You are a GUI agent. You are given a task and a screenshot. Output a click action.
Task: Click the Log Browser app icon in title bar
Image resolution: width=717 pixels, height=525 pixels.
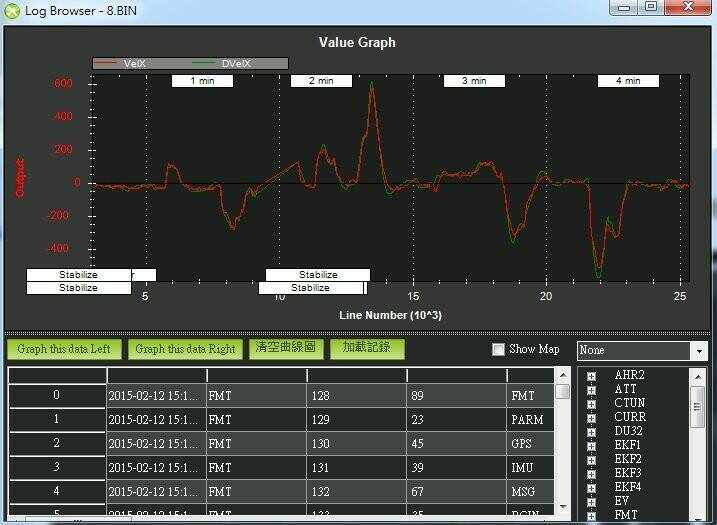(12, 9)
